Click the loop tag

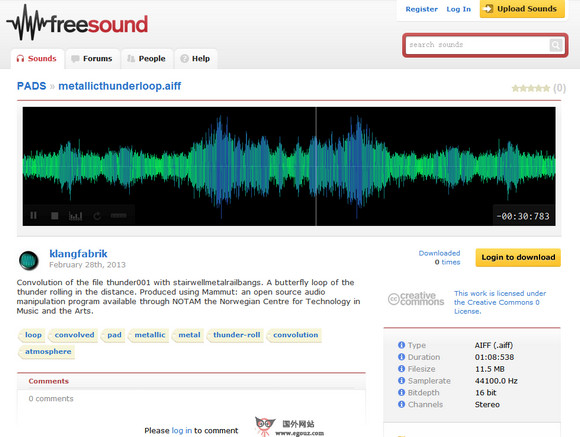[x=32, y=335]
